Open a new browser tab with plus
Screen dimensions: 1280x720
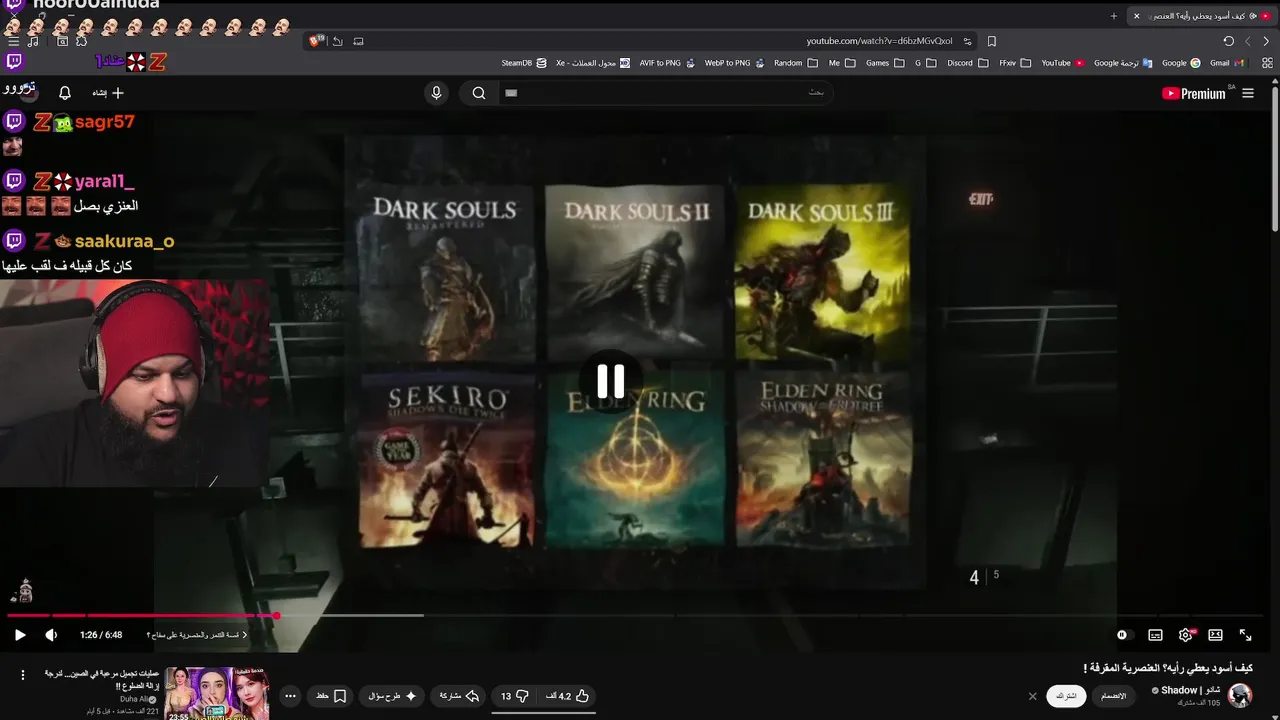point(1114,16)
